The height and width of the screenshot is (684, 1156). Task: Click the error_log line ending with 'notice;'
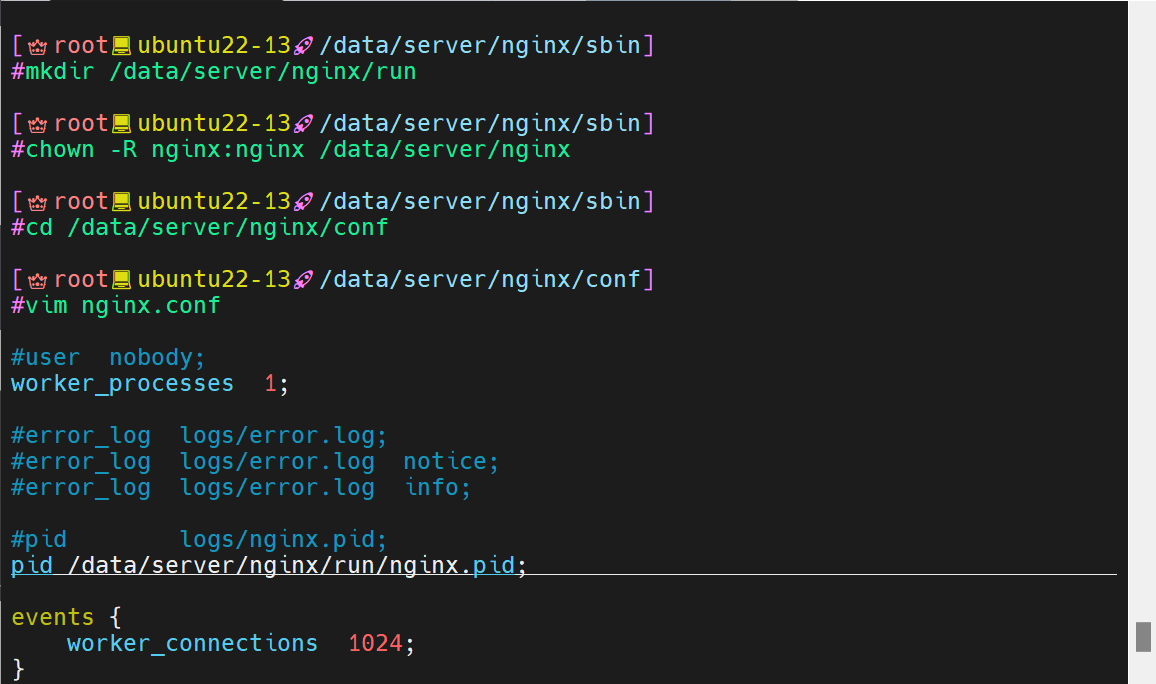pos(255,461)
